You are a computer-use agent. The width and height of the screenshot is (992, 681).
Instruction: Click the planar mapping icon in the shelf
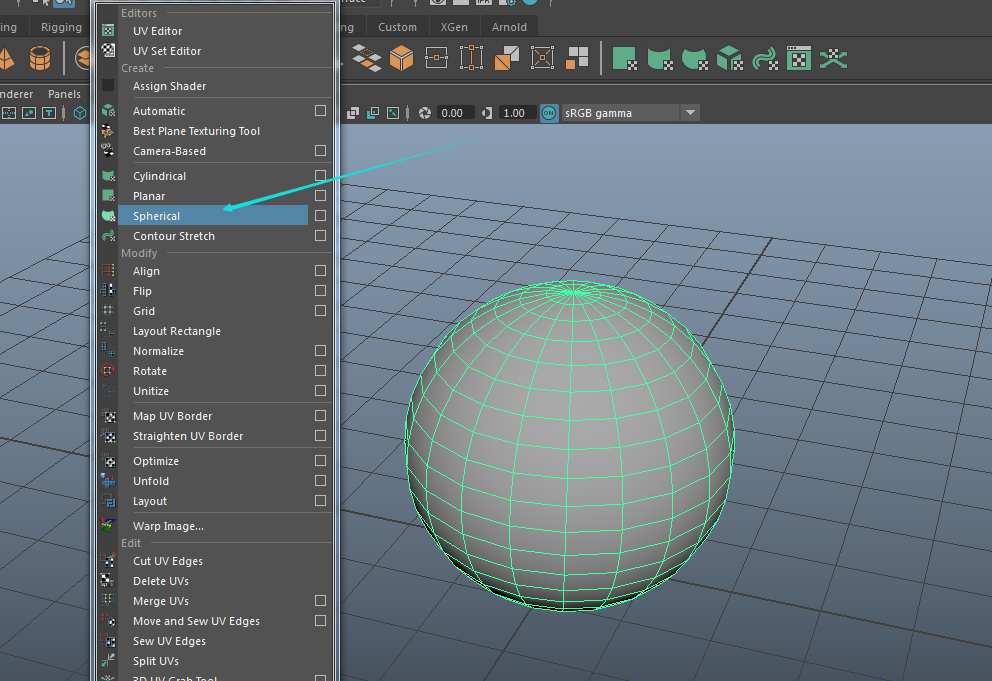coord(625,59)
